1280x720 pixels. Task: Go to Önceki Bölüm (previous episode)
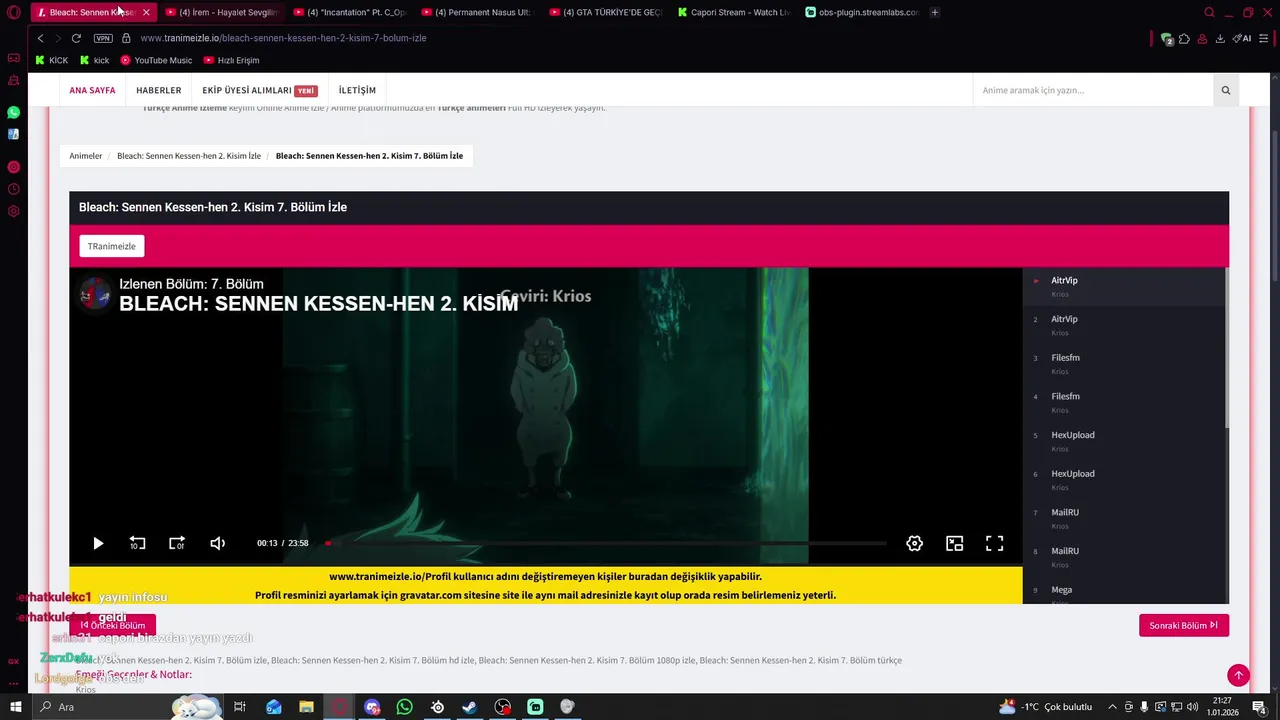(113, 625)
